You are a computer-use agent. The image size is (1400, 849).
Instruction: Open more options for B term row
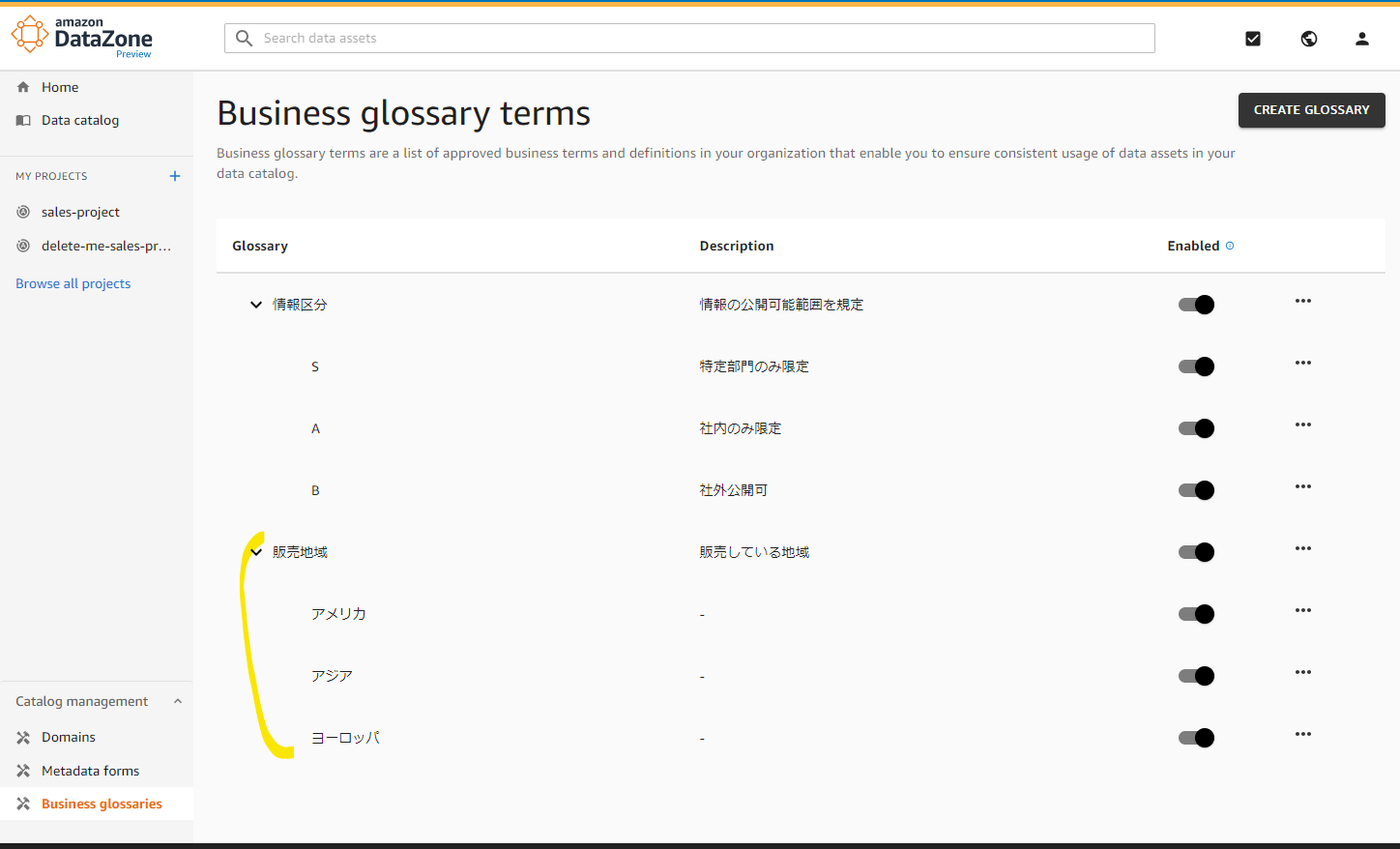click(x=1303, y=486)
